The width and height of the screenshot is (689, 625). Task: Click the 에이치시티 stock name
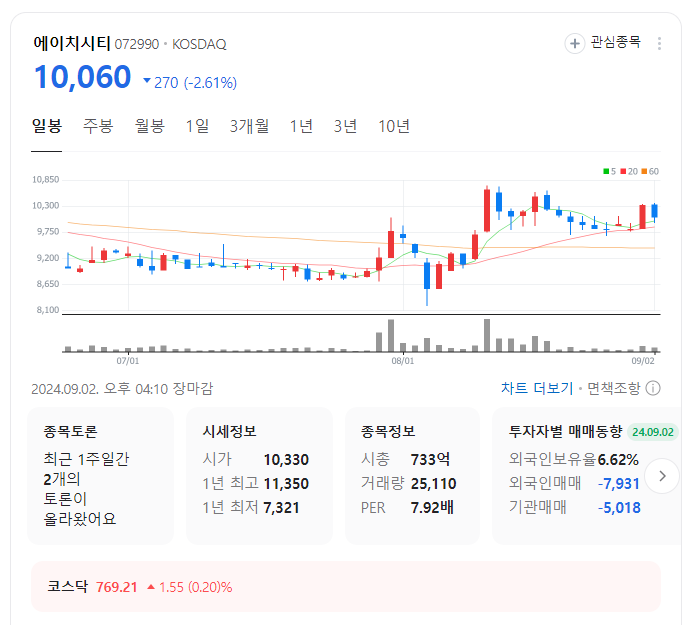(72, 44)
